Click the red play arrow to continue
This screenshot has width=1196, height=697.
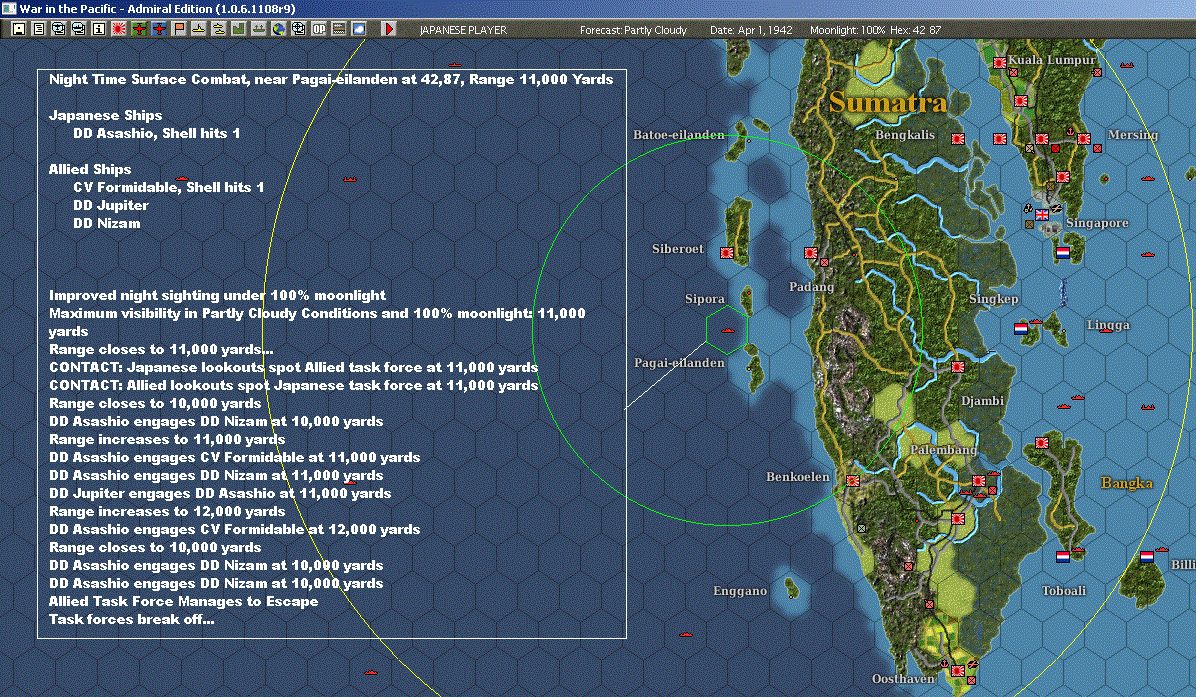[x=388, y=29]
